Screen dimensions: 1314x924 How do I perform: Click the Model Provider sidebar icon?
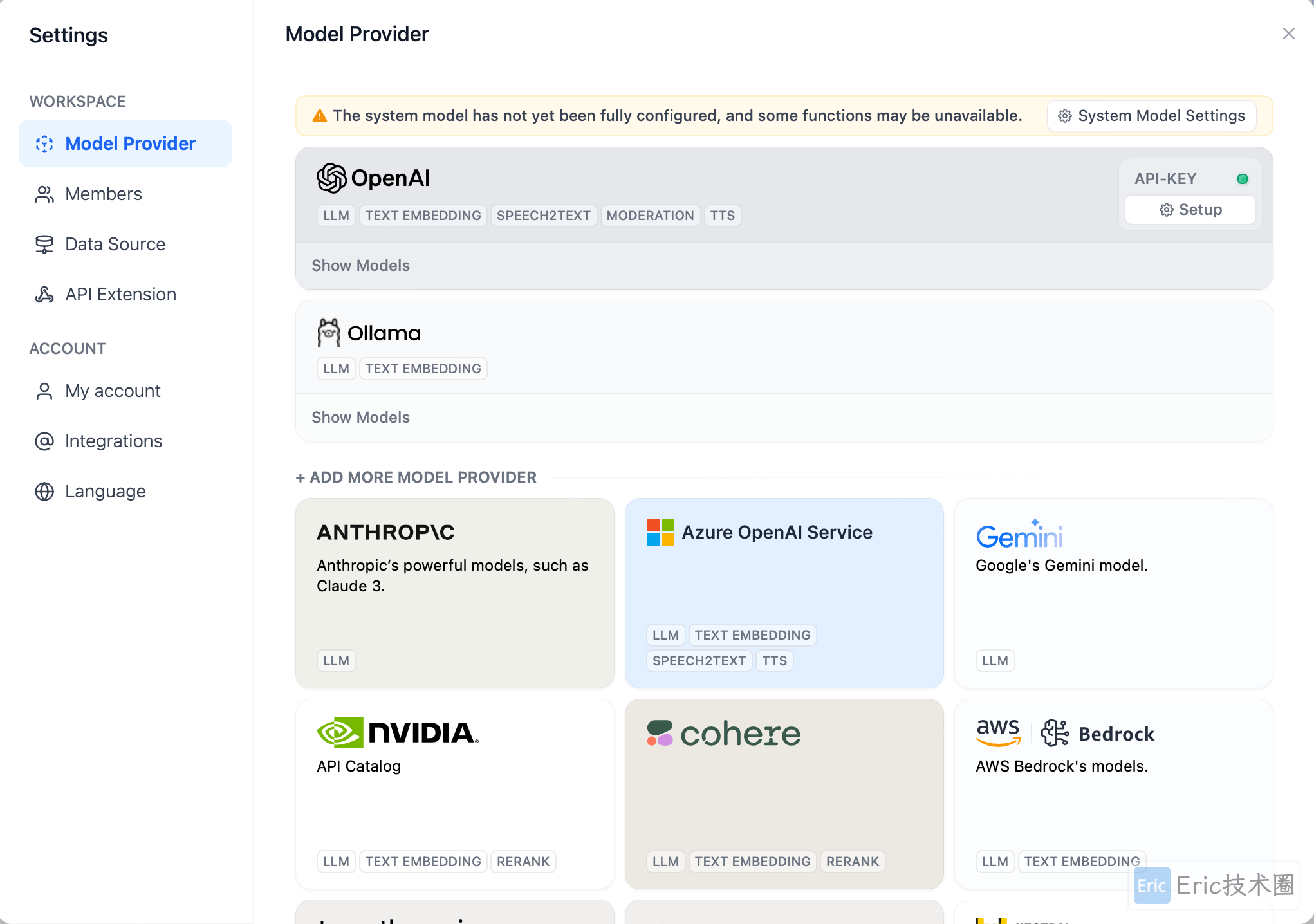[44, 143]
